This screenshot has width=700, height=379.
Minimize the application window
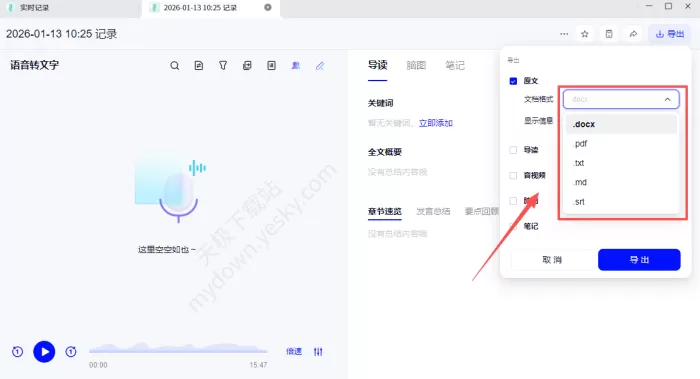(649, 6)
